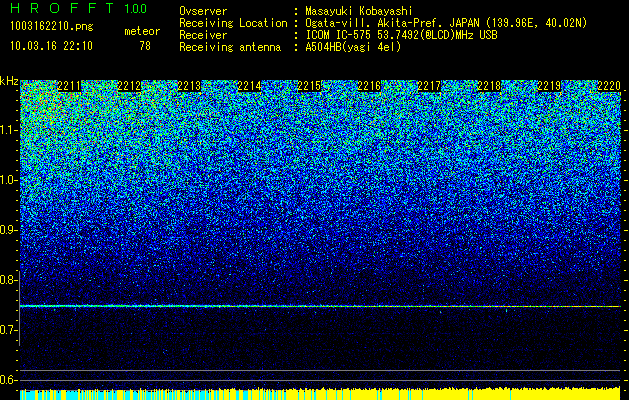Click the meteor count value 78
Screen dimensions: 629x400
145,46
